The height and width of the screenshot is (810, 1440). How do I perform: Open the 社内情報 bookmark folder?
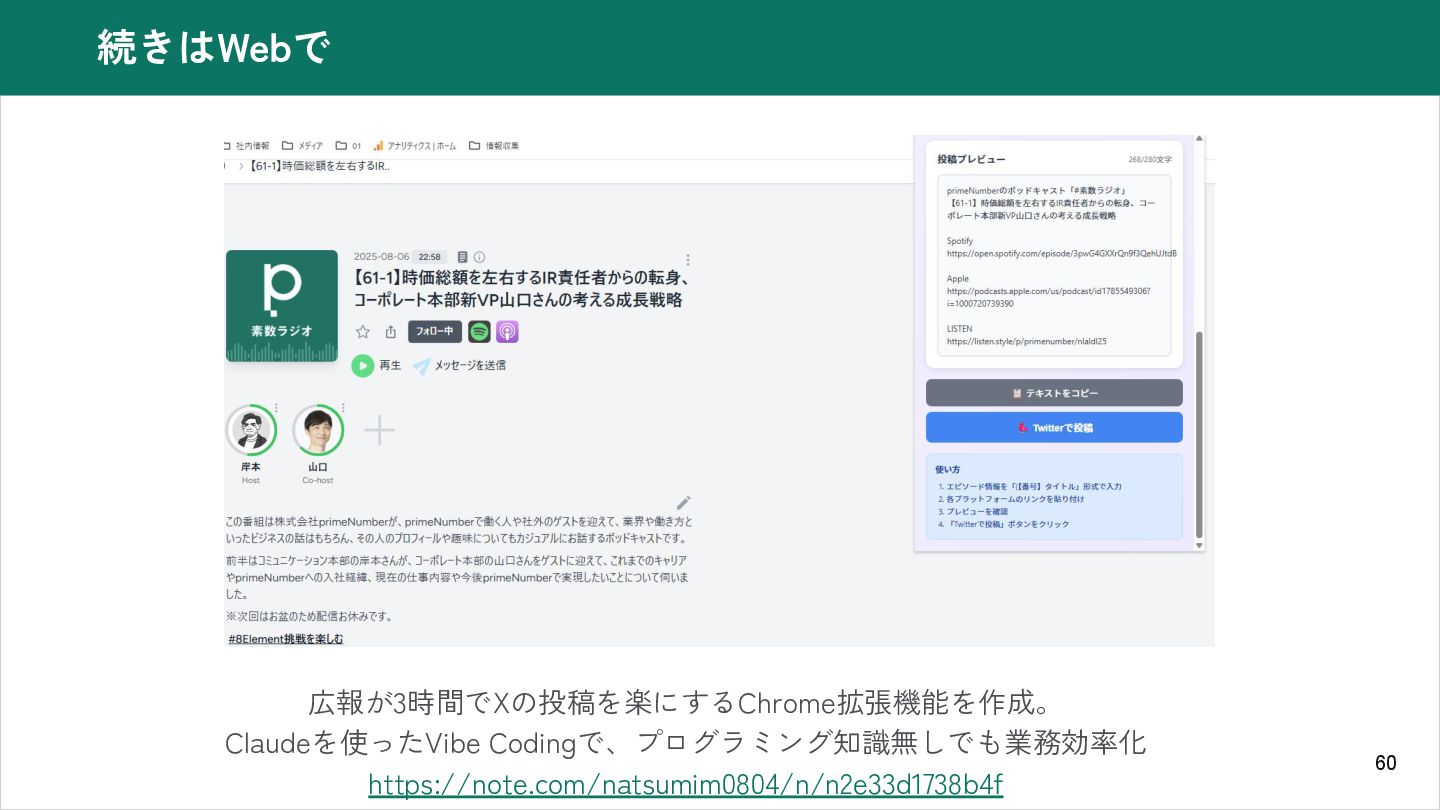point(246,146)
